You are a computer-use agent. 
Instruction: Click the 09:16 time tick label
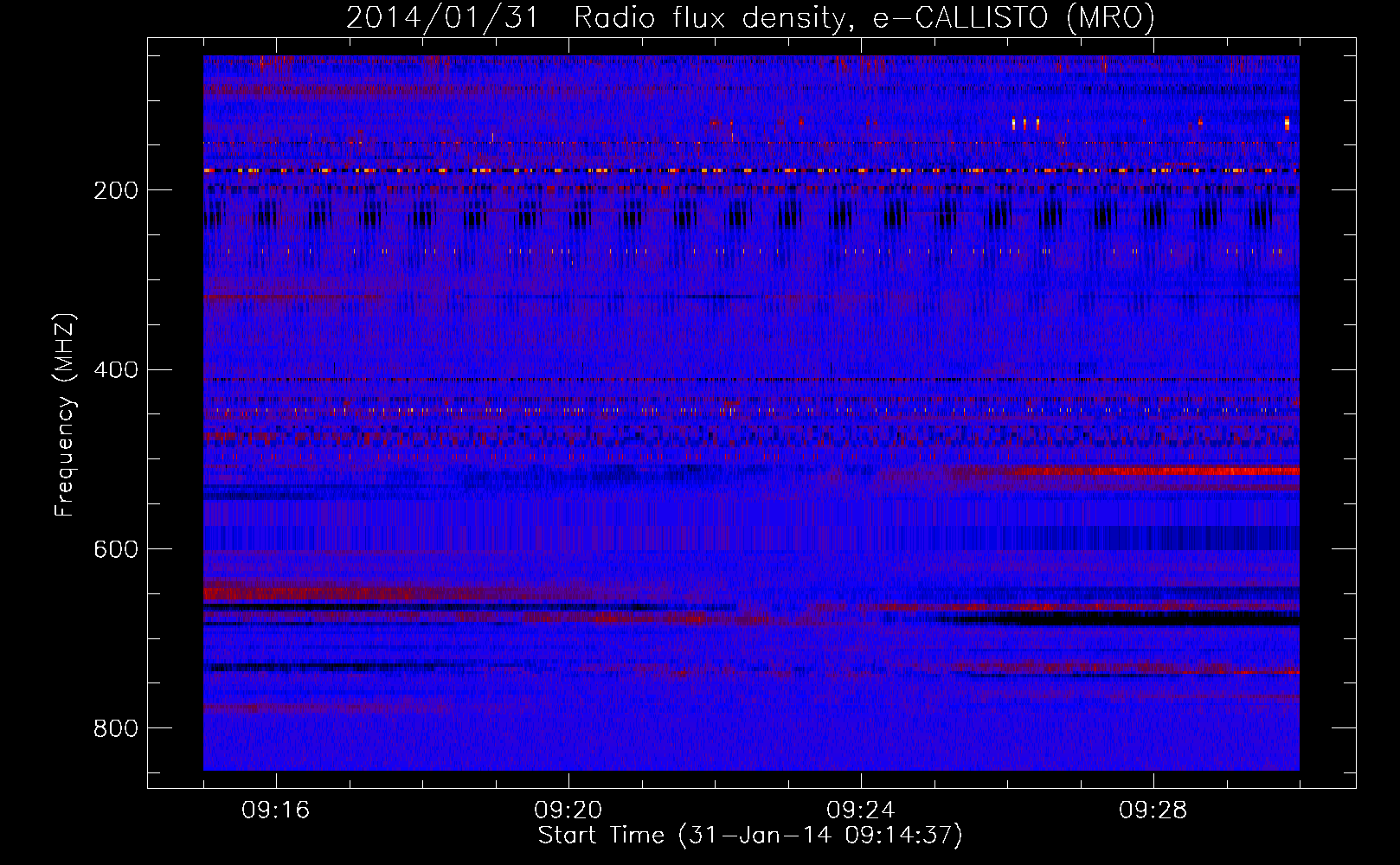pyautogui.click(x=276, y=811)
